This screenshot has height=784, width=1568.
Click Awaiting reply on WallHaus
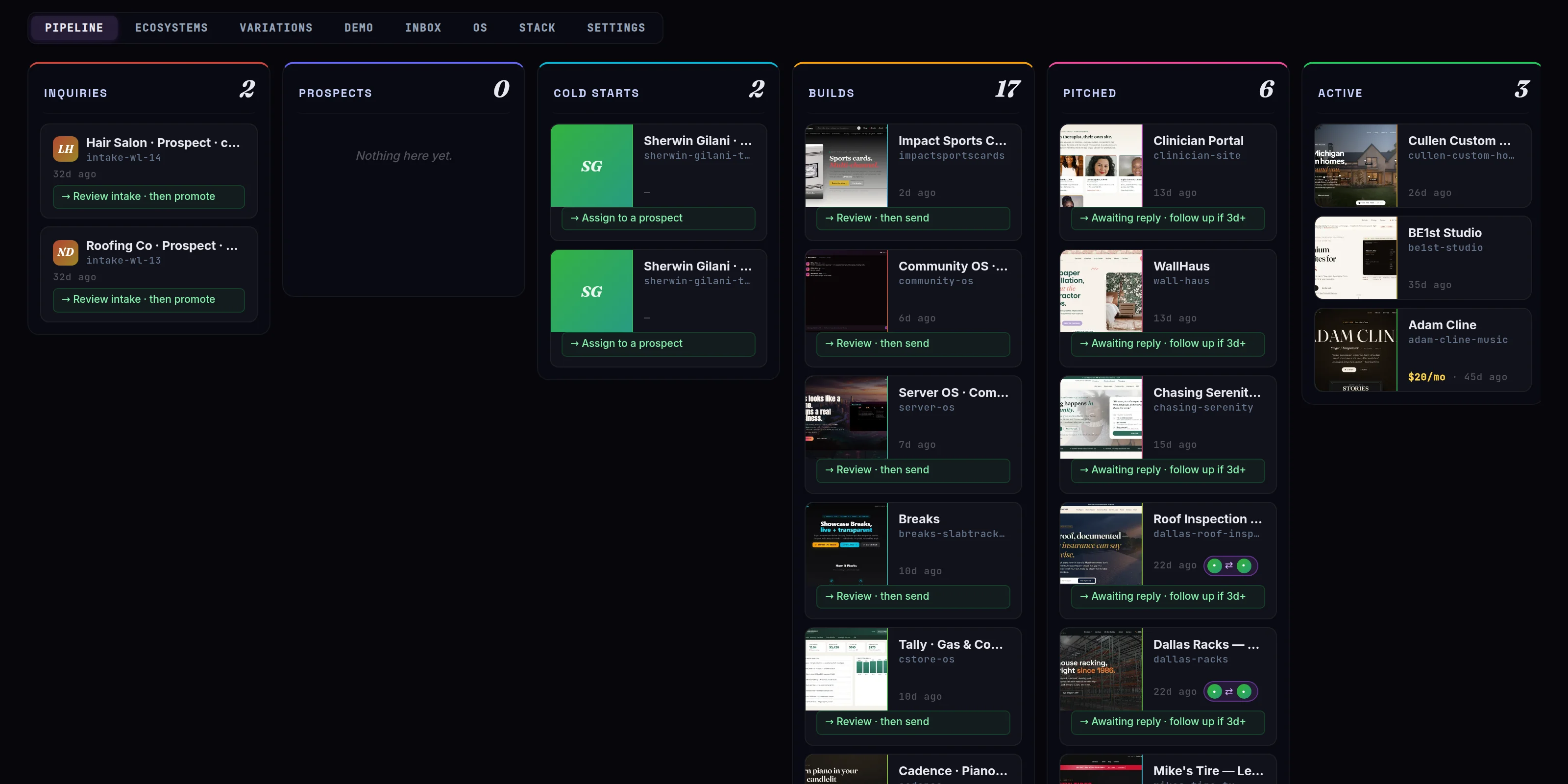[1168, 343]
